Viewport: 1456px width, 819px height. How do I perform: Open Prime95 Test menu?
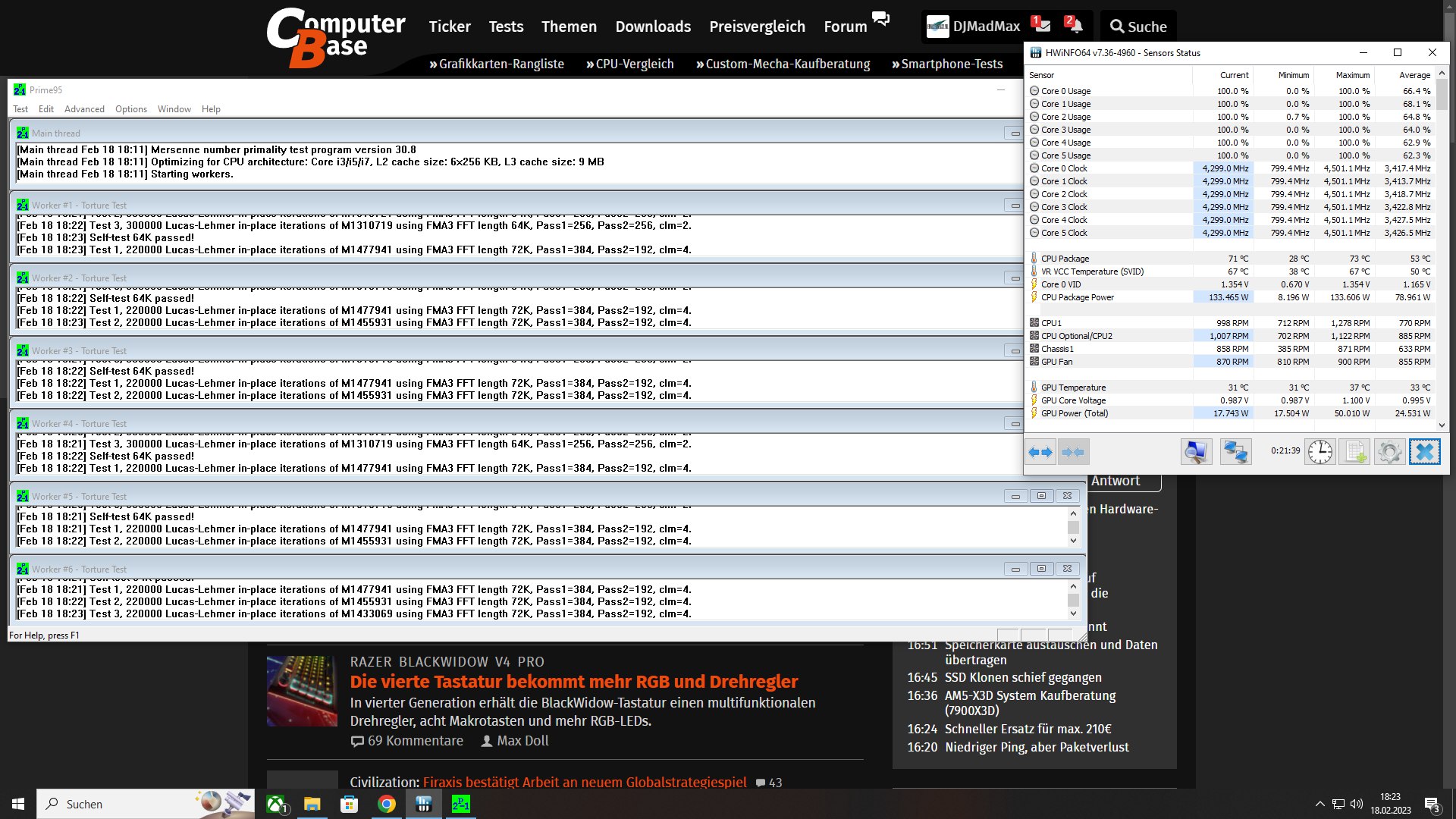(x=20, y=109)
